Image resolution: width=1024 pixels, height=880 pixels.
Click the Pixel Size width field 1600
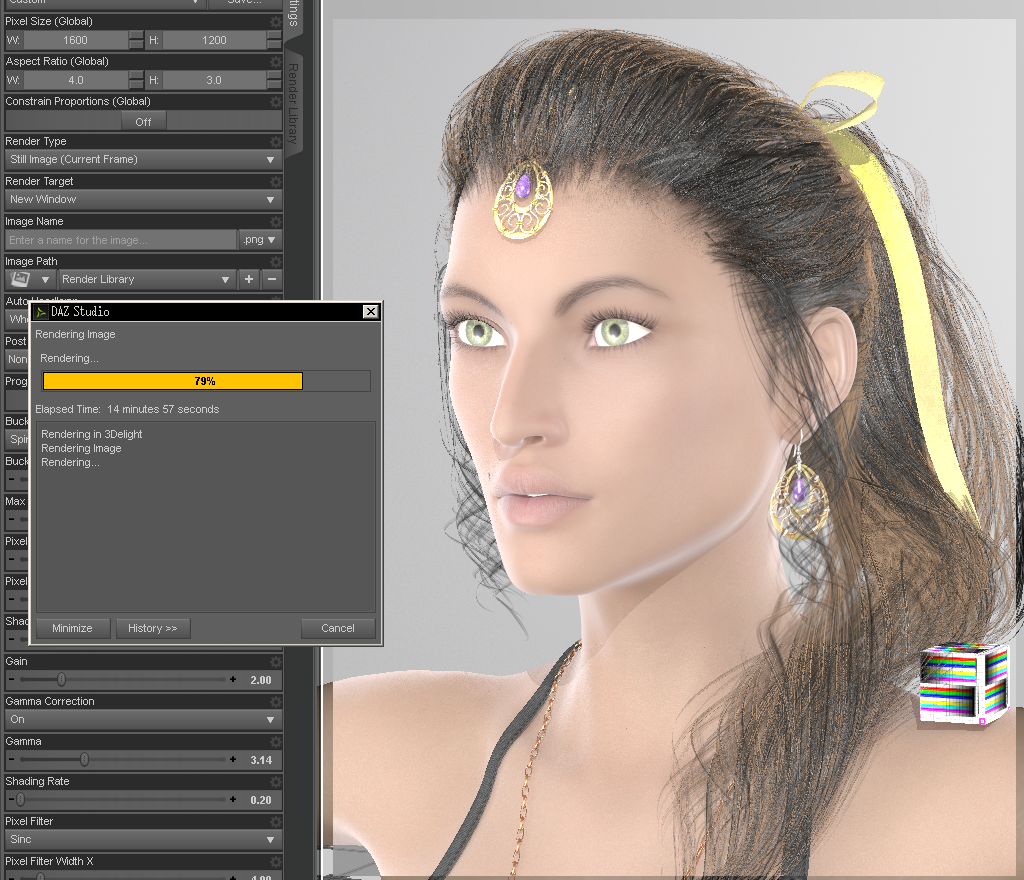click(x=76, y=40)
